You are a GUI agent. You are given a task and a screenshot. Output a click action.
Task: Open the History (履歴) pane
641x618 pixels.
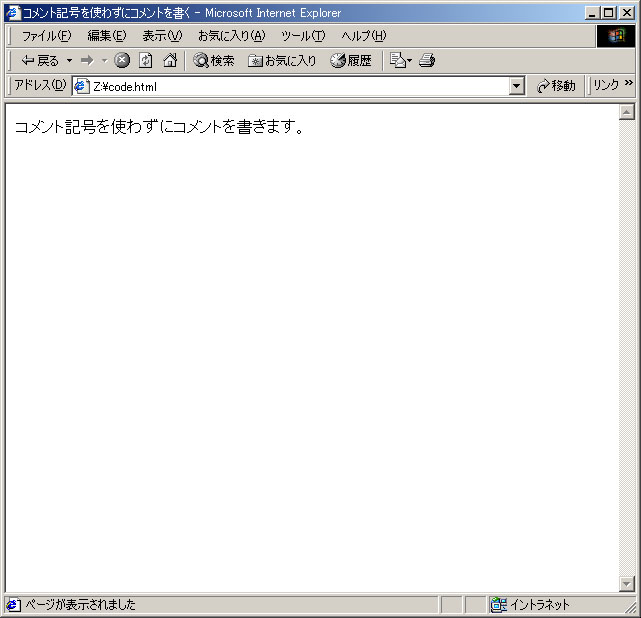pyautogui.click(x=351, y=60)
